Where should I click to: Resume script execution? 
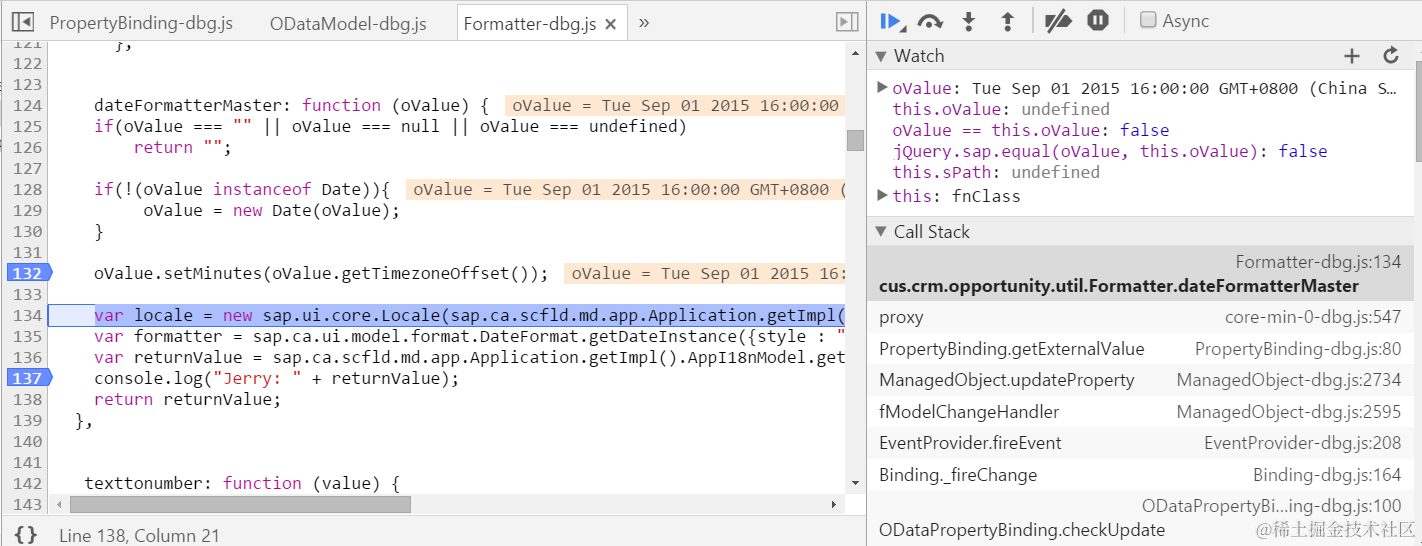pyautogui.click(x=892, y=21)
